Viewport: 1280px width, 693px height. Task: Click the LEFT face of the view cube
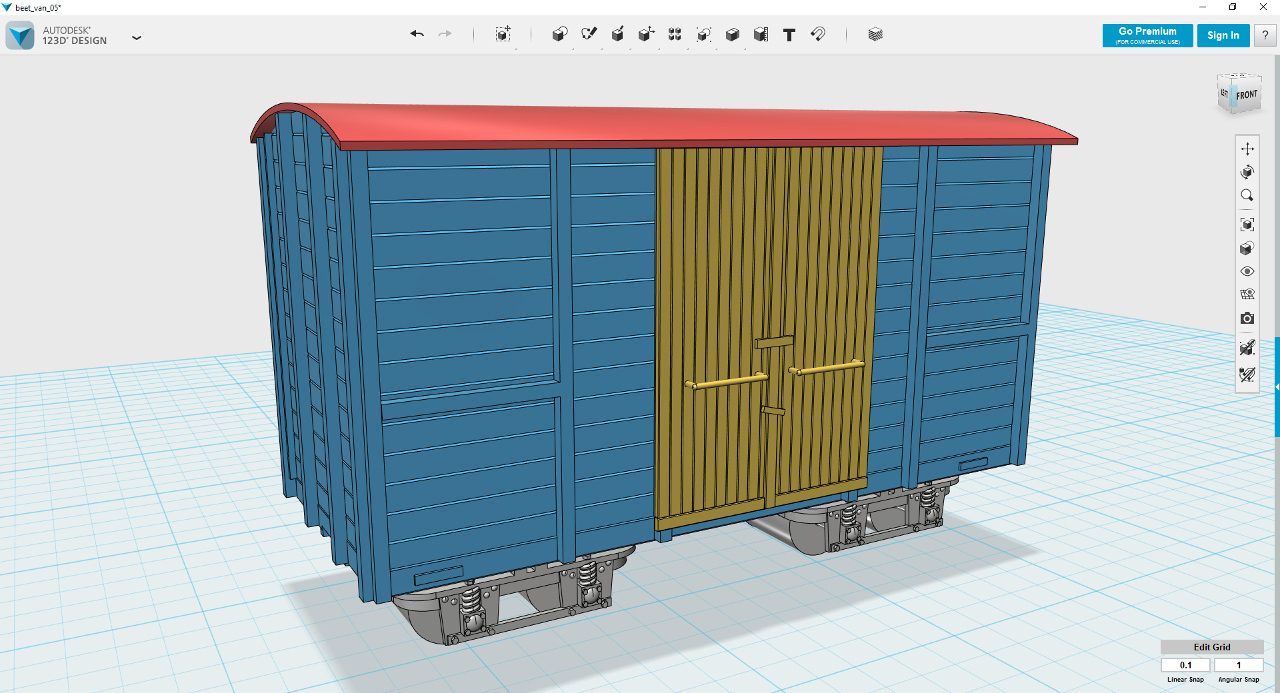pos(1225,94)
